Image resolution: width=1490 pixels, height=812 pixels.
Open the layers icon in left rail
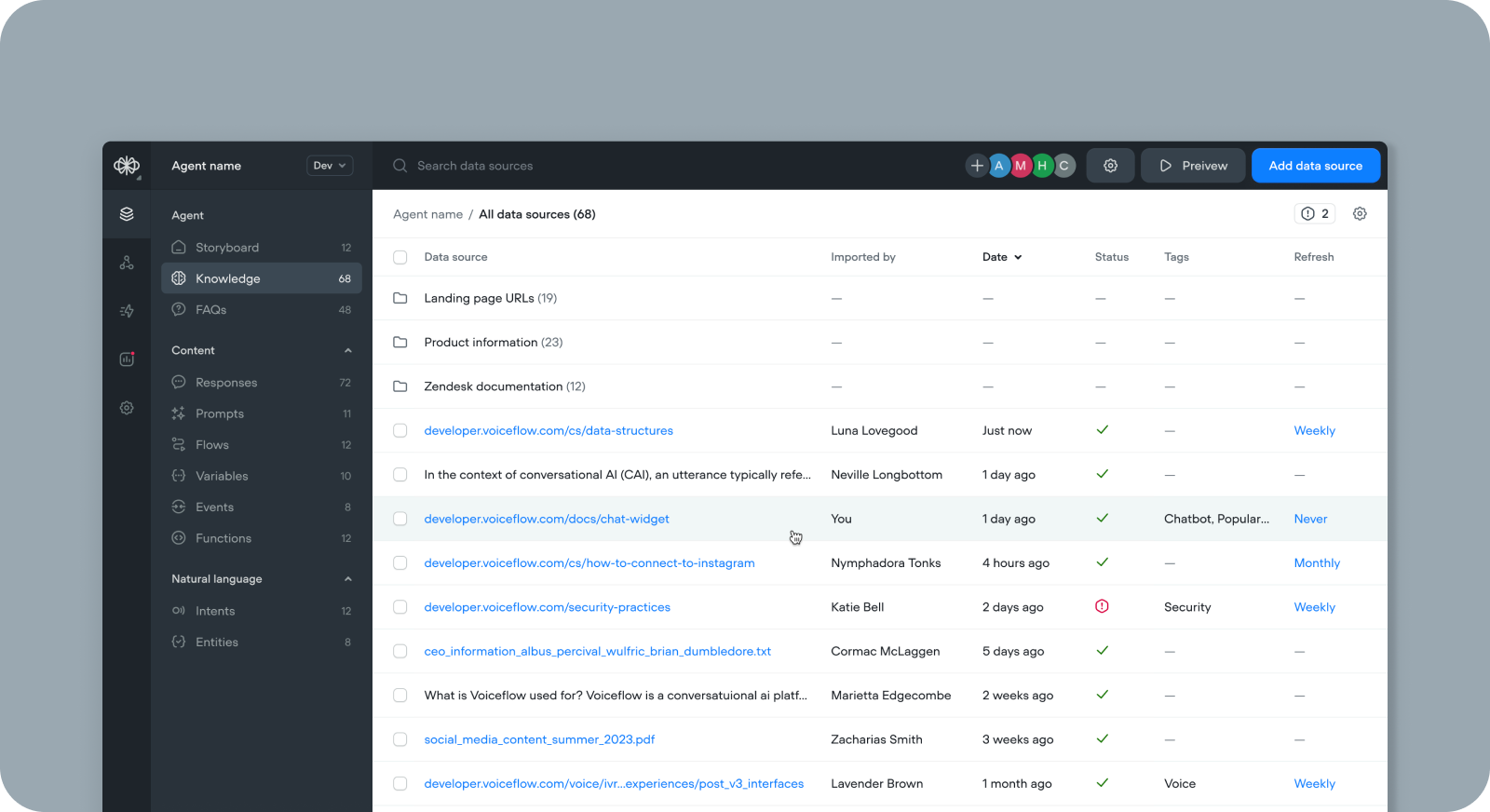pos(127,214)
